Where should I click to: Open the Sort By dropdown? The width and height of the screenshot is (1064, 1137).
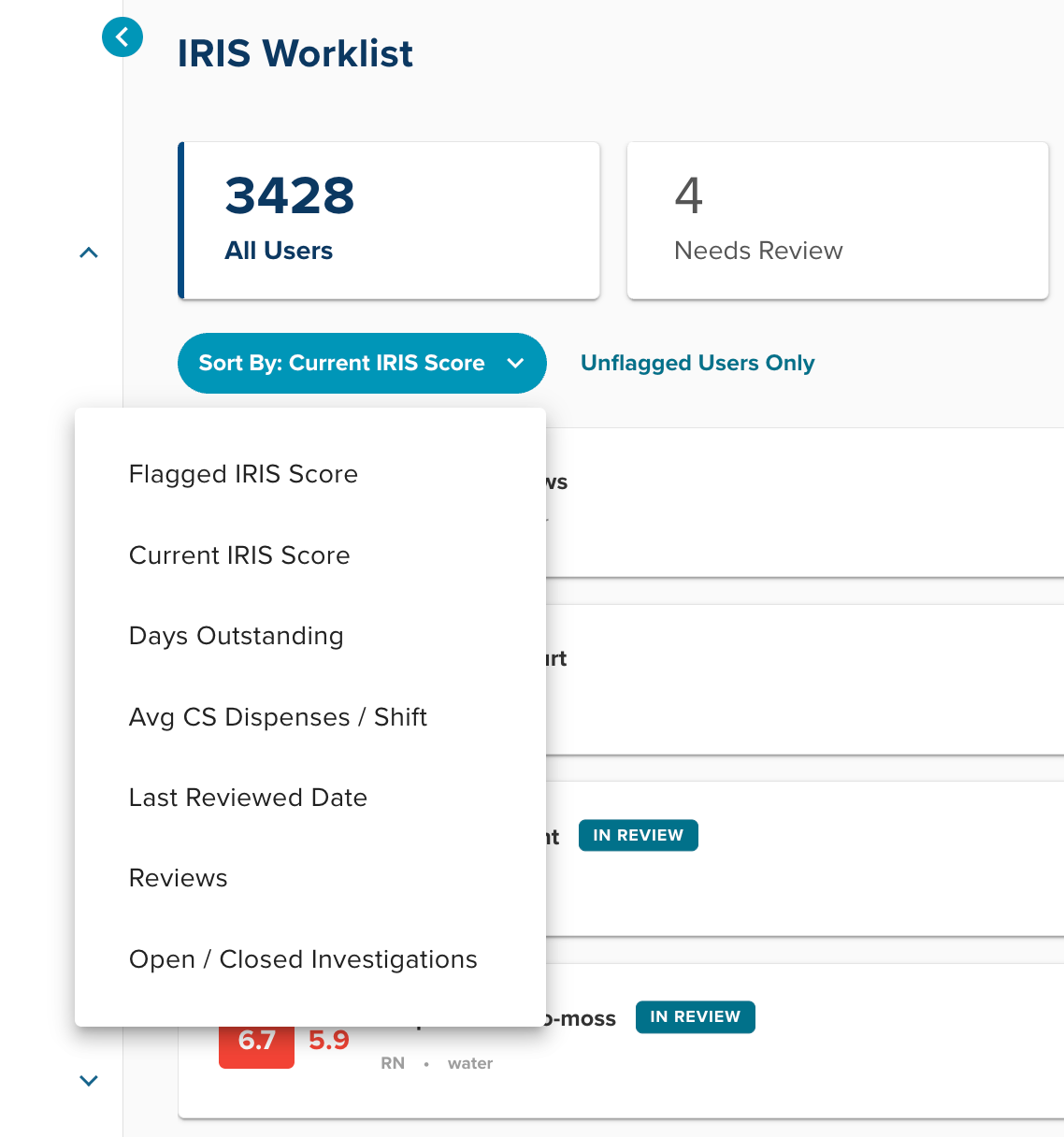(x=362, y=363)
